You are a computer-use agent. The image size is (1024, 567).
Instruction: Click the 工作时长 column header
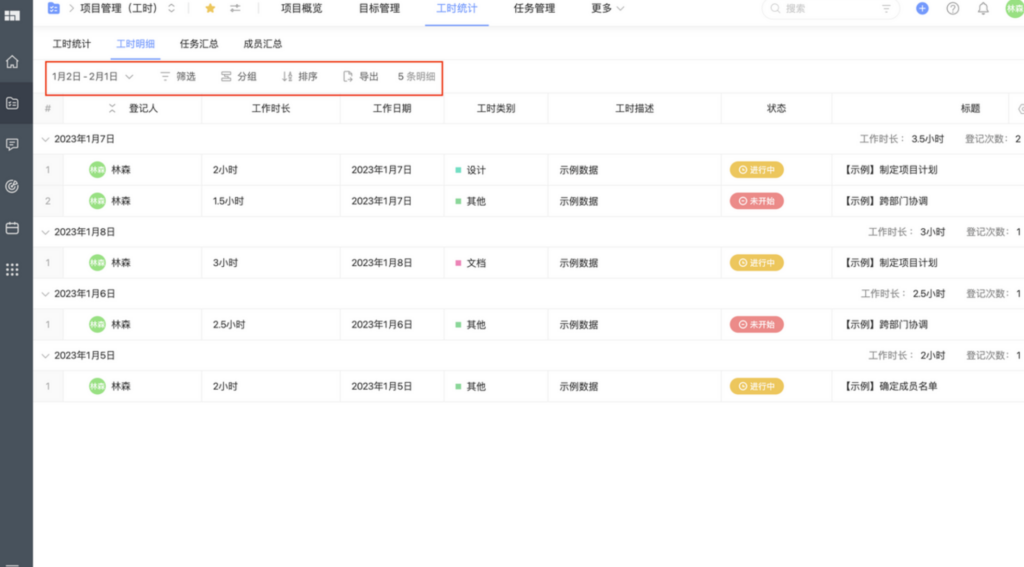[271, 108]
